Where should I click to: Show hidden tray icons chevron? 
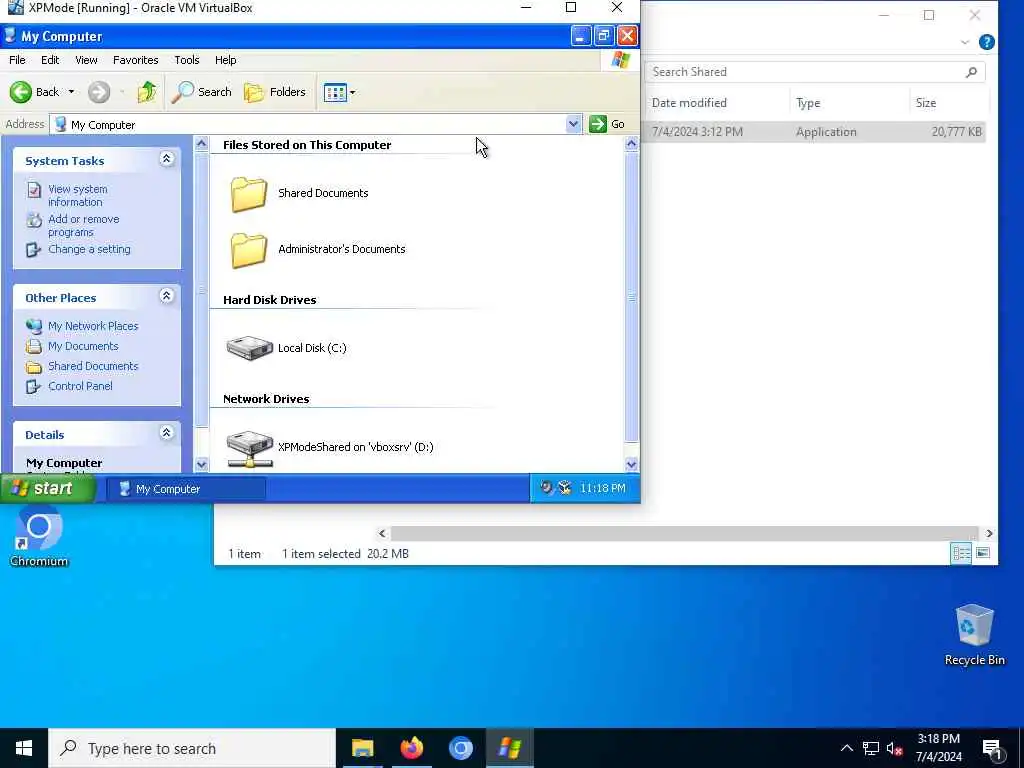click(846, 748)
